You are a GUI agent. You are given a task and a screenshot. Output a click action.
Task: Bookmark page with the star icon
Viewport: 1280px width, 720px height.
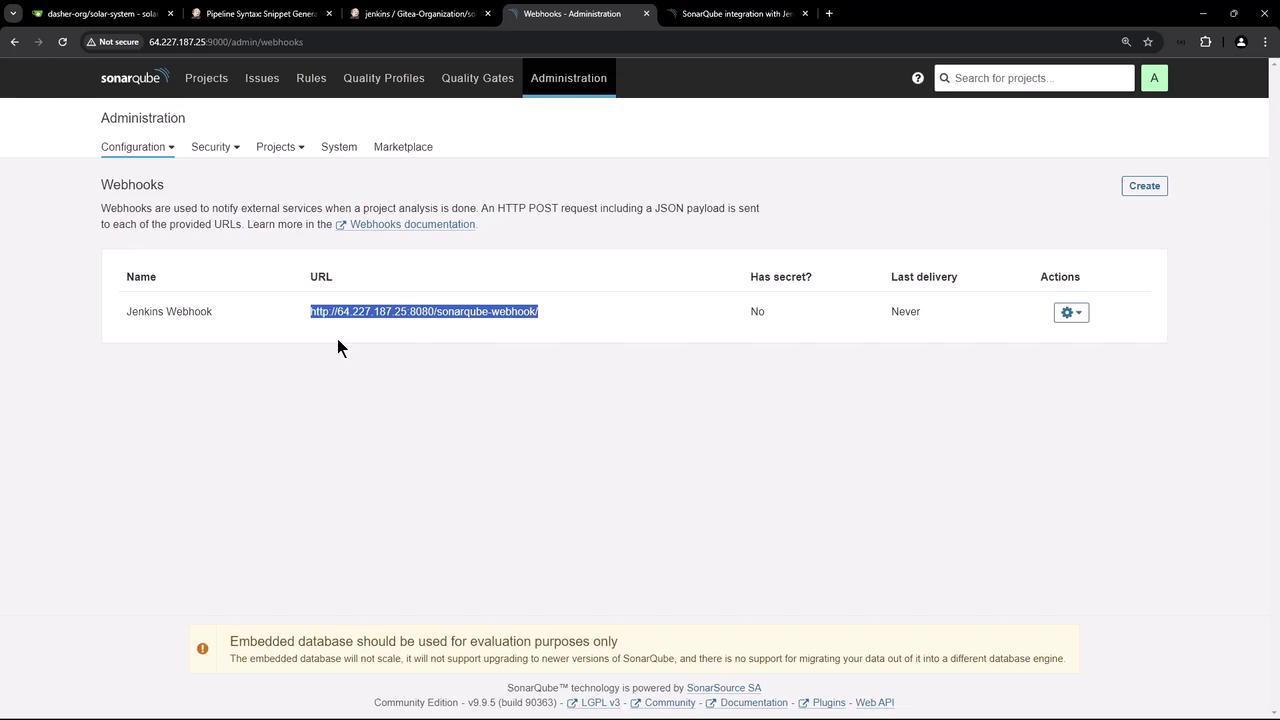pyautogui.click(x=1148, y=42)
